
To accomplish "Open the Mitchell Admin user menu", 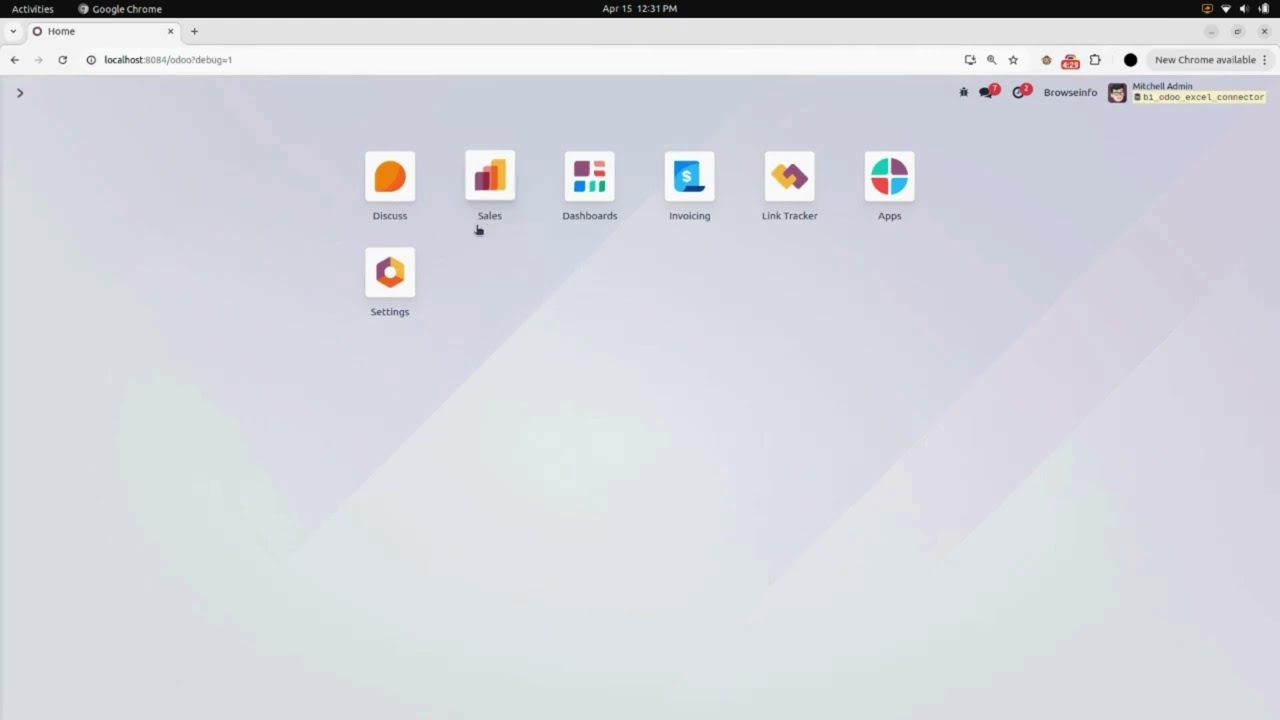I will pyautogui.click(x=1187, y=92).
